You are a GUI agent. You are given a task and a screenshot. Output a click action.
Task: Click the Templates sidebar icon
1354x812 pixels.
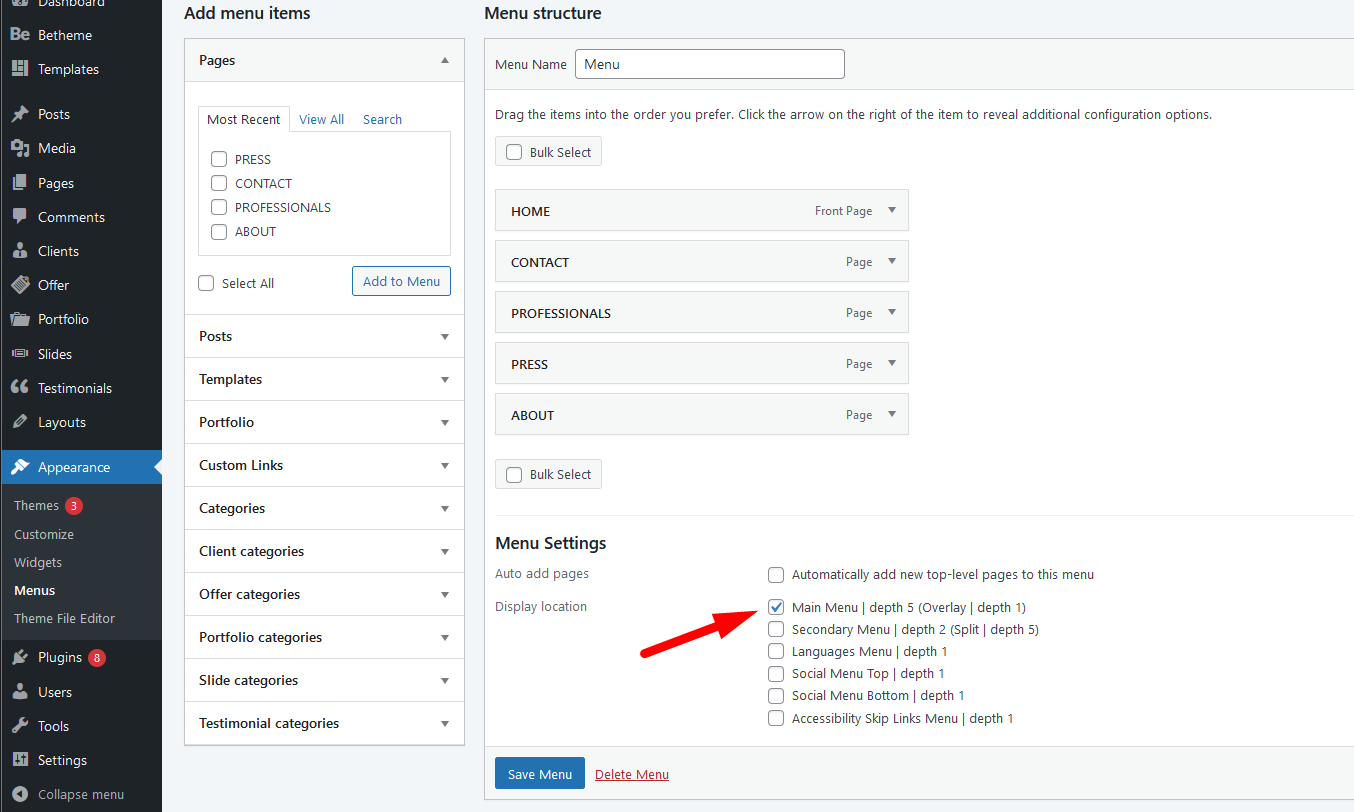[20, 69]
